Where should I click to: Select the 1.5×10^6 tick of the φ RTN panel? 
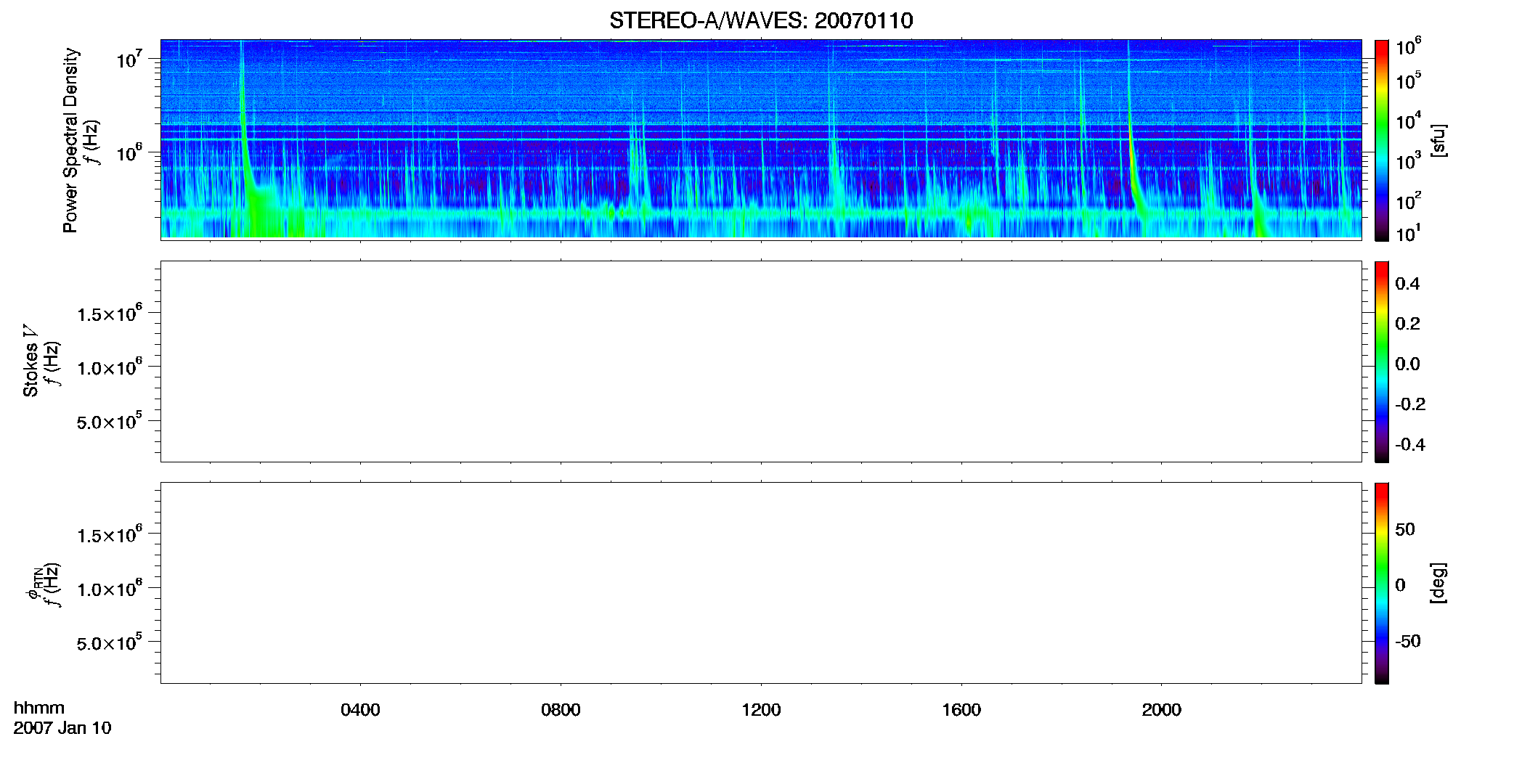click(110, 534)
